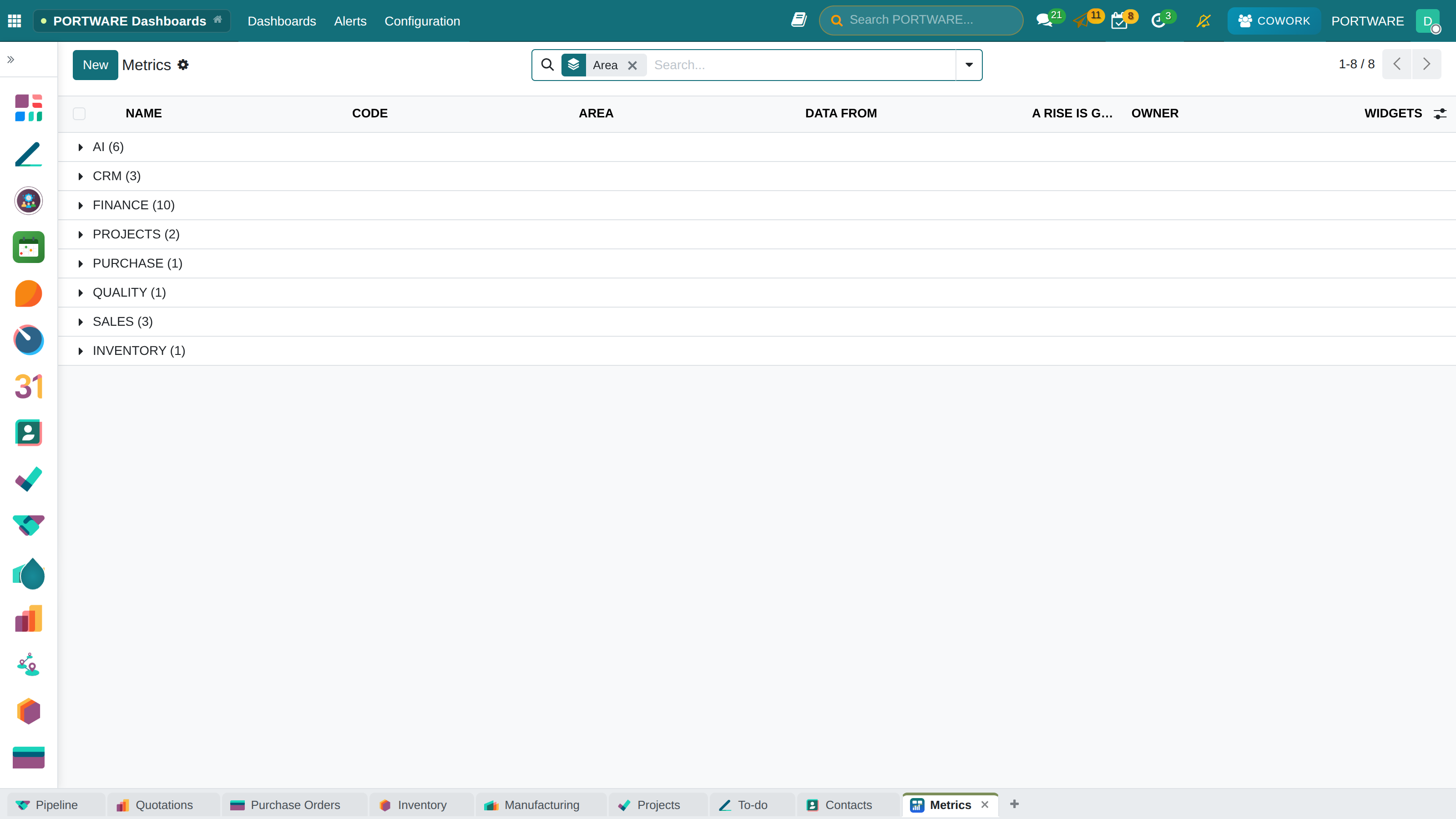The height and width of the screenshot is (819, 1456).
Task: Remove the Area group filter
Action: click(632, 66)
